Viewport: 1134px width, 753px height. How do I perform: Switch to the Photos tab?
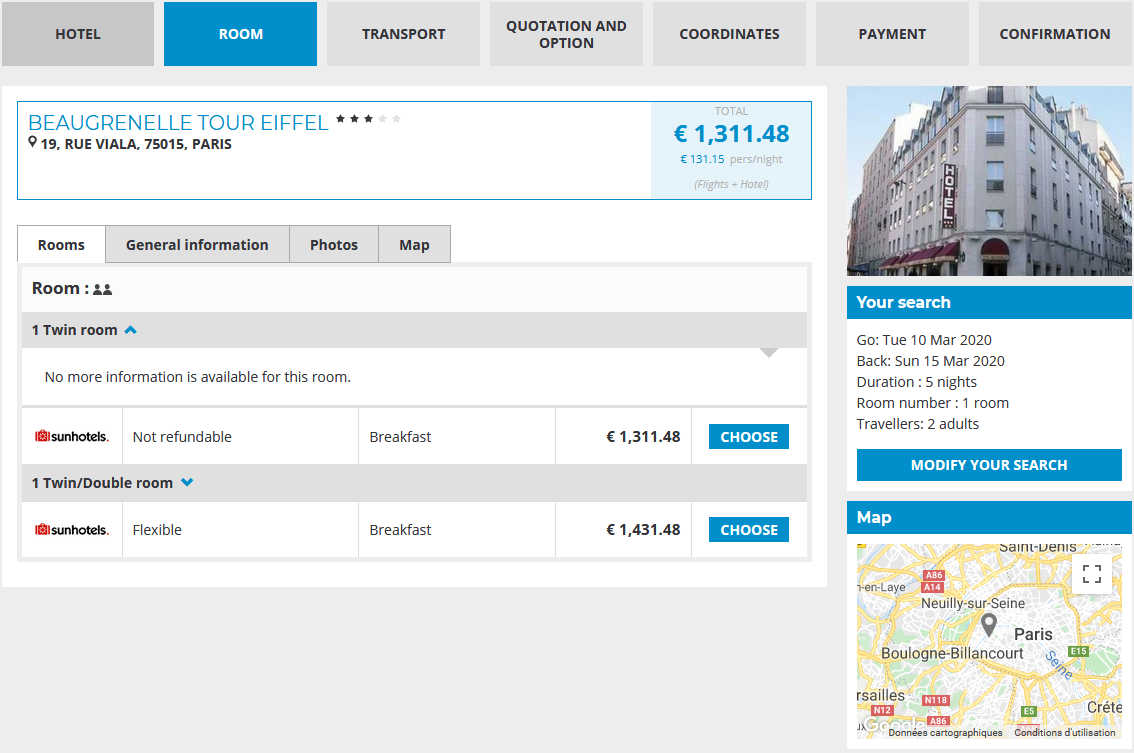(334, 245)
